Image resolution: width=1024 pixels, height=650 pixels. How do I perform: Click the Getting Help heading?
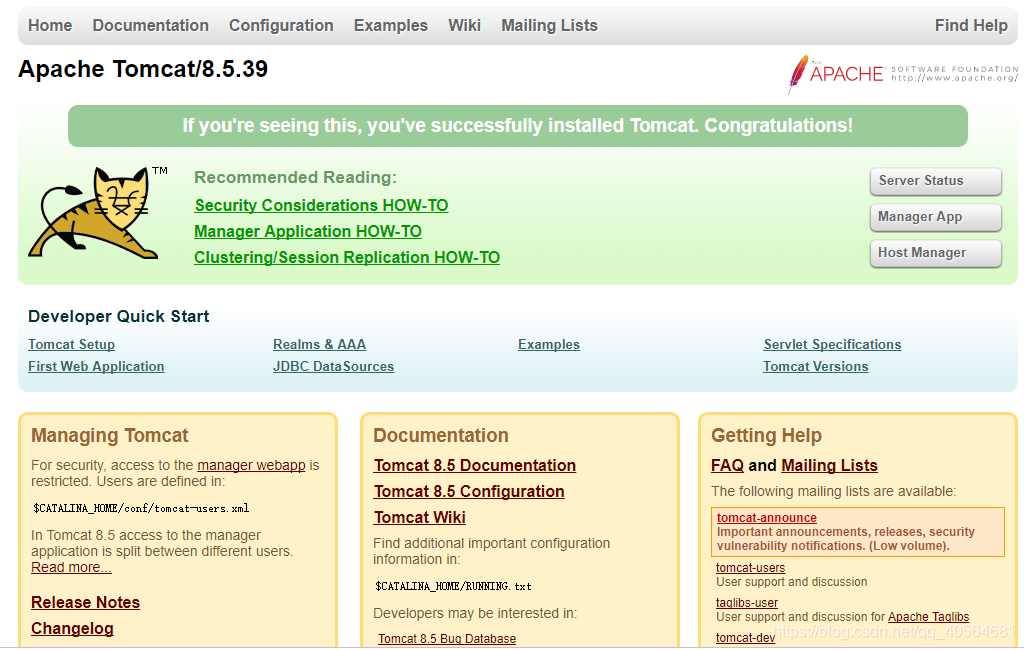[766, 436]
